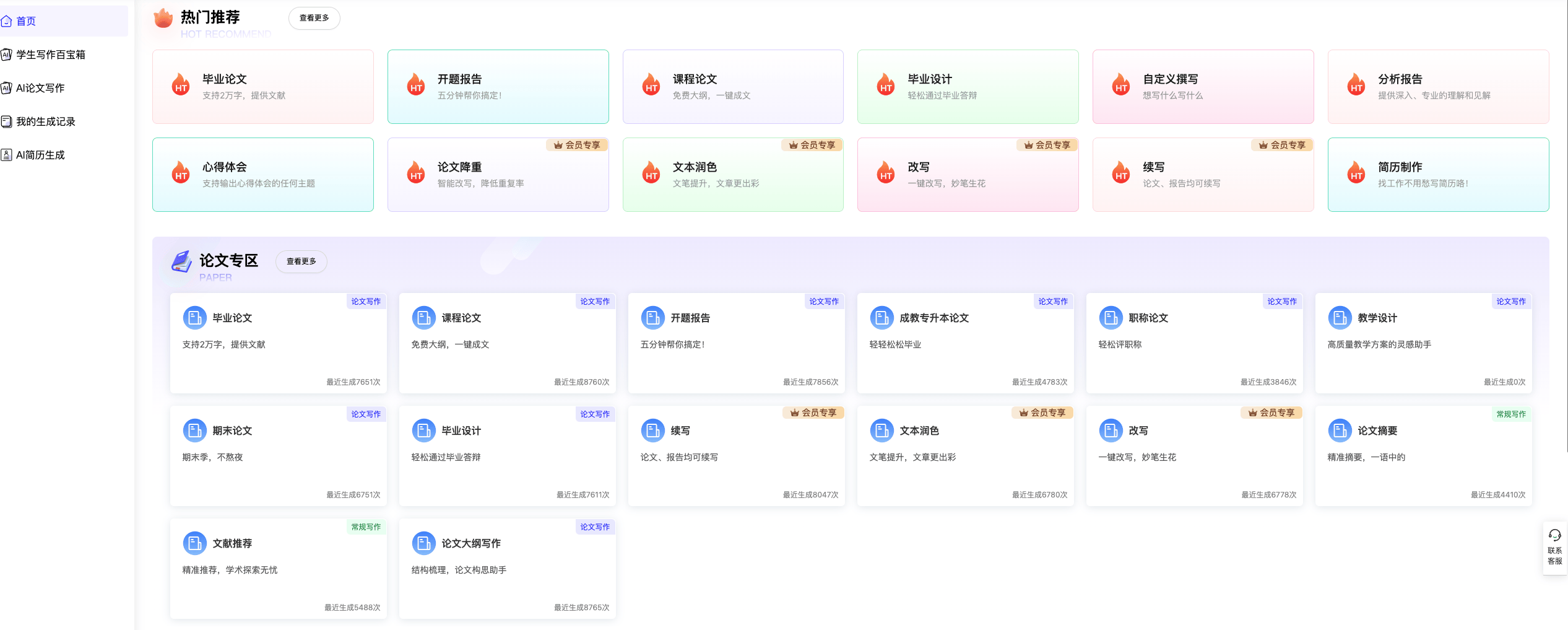Screen dimensions: 1568x630
Task: Click text 找工作不用愁写简历咯!
Action: tap(1423, 184)
